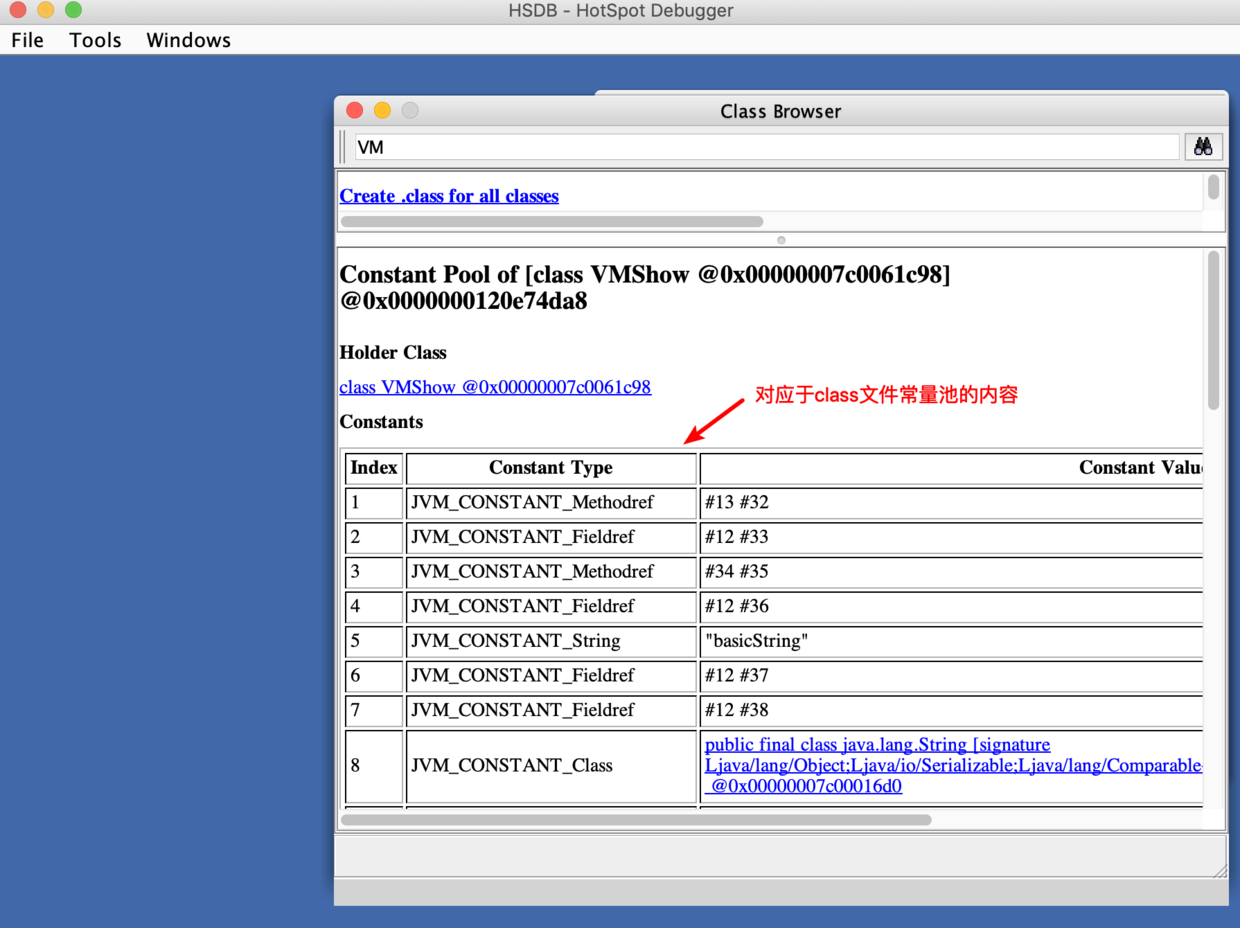1240x928 pixels.
Task: Click the binoculars find icon
Action: click(1203, 147)
